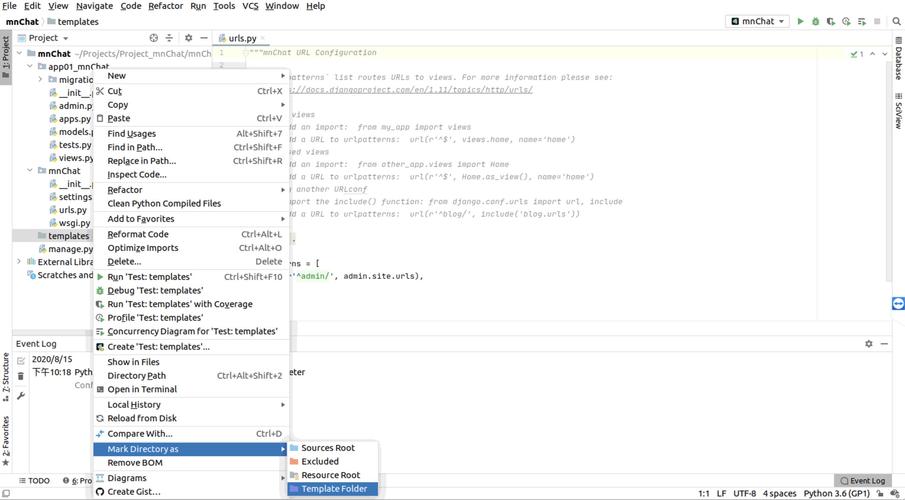This screenshot has width=905, height=500.
Task: Expand the migrations folder
Action: [40, 80]
